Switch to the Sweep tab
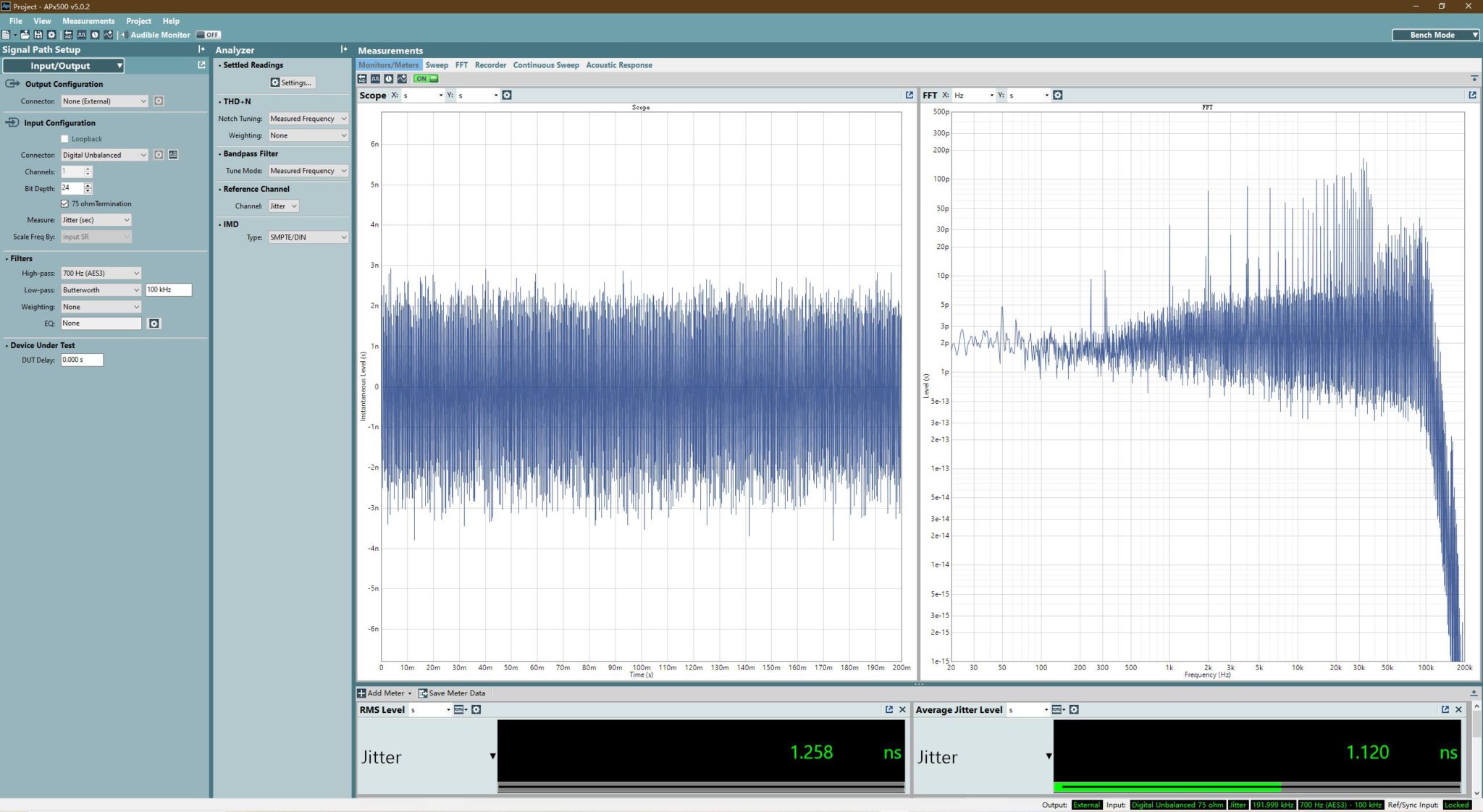The height and width of the screenshot is (812, 1483). [436, 65]
